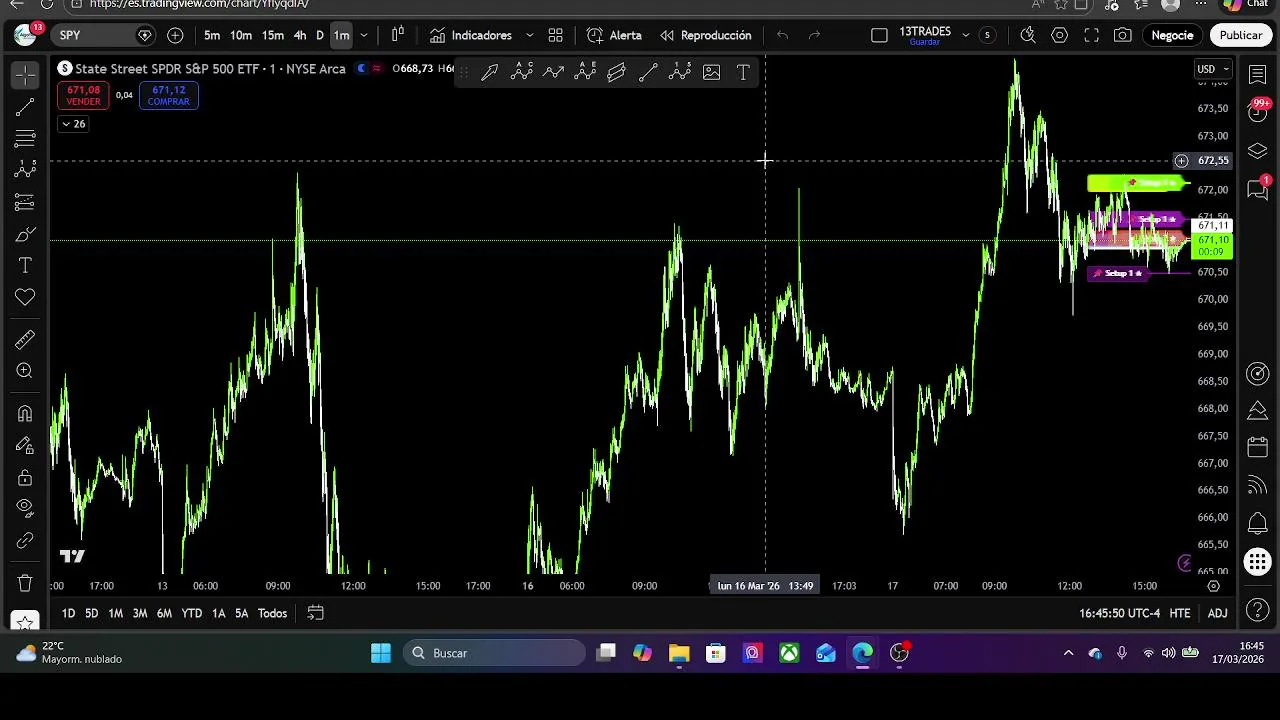Select the 1m timeframe
Image resolution: width=1280 pixels, height=720 pixels.
coord(342,35)
